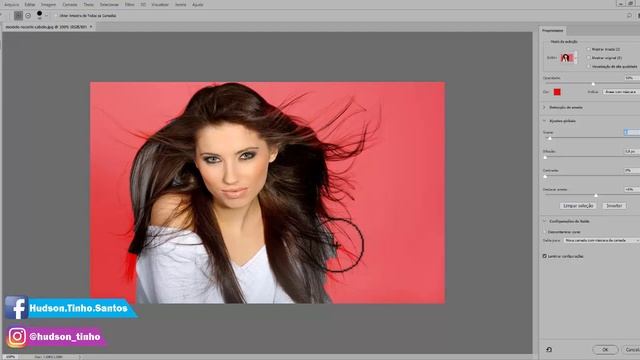Click the search icon in options bar
Viewport: 640px width, 360px height.
pyautogui.click(x=629, y=16)
